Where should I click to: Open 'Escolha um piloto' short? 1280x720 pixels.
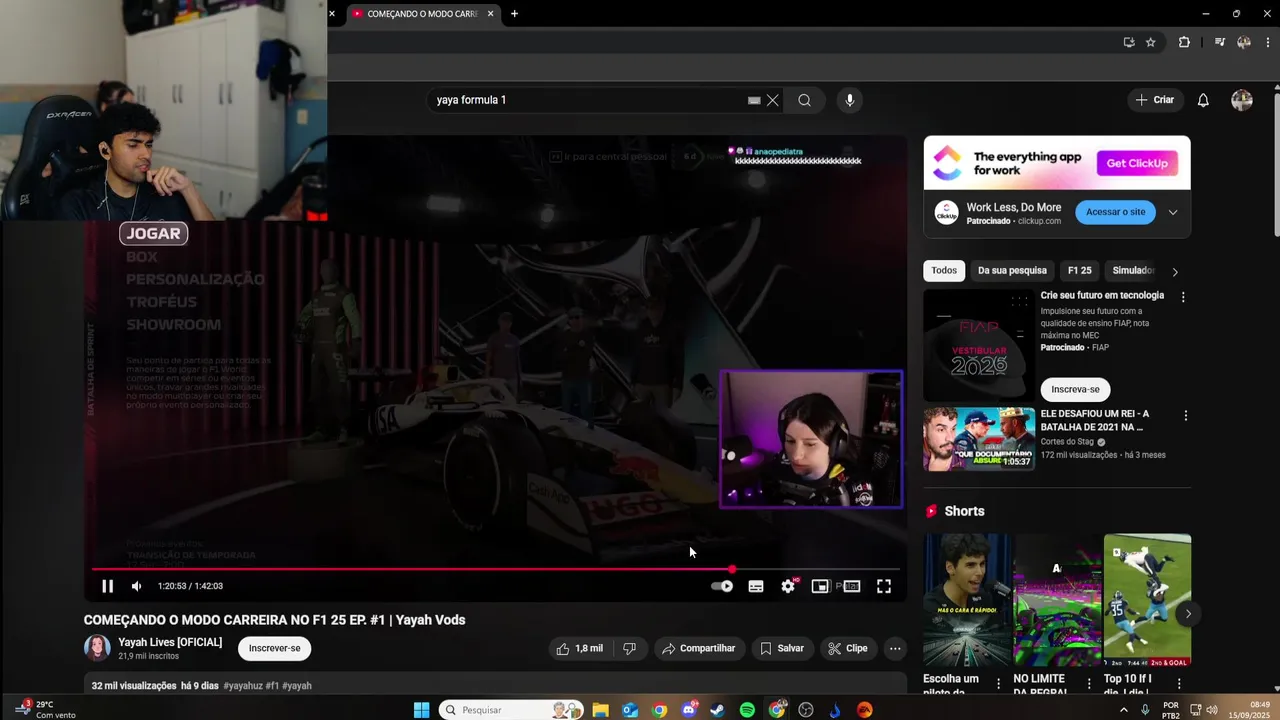(967, 600)
